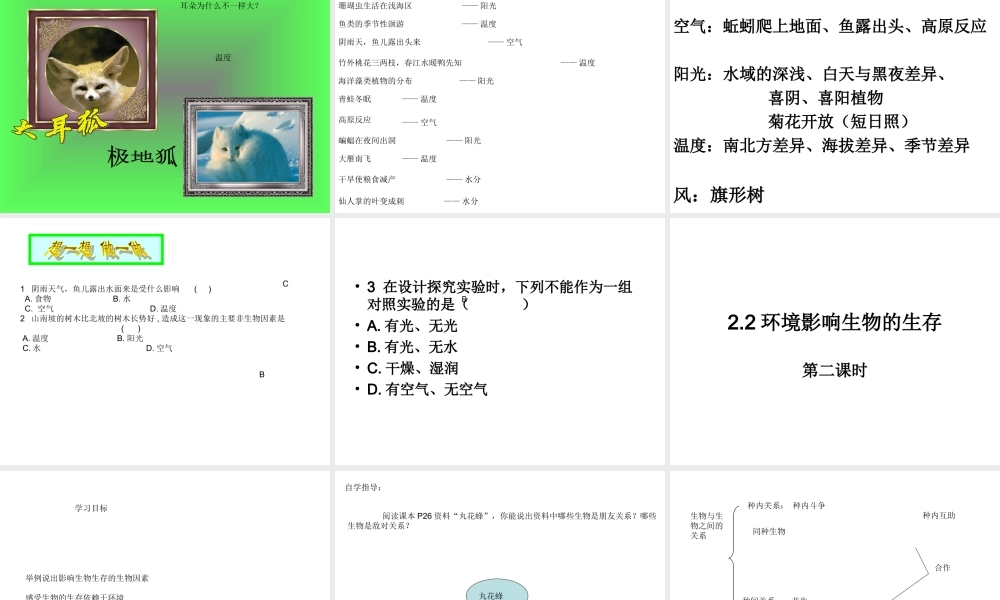Select the arctic fox photo in the silver frame
Screen dimensions: 1000x600
[248, 147]
